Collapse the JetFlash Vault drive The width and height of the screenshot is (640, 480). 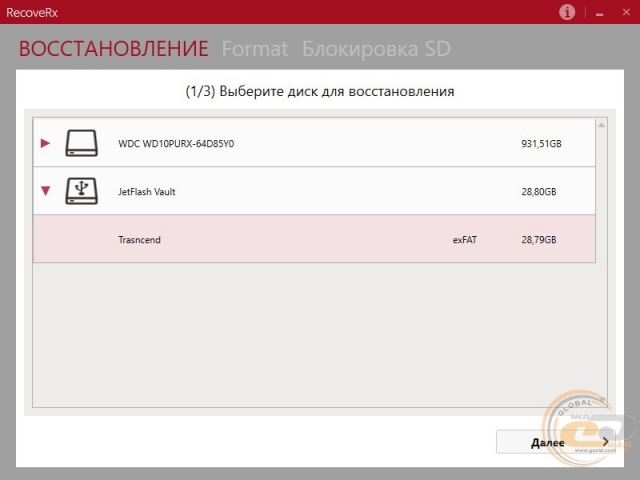coord(45,191)
